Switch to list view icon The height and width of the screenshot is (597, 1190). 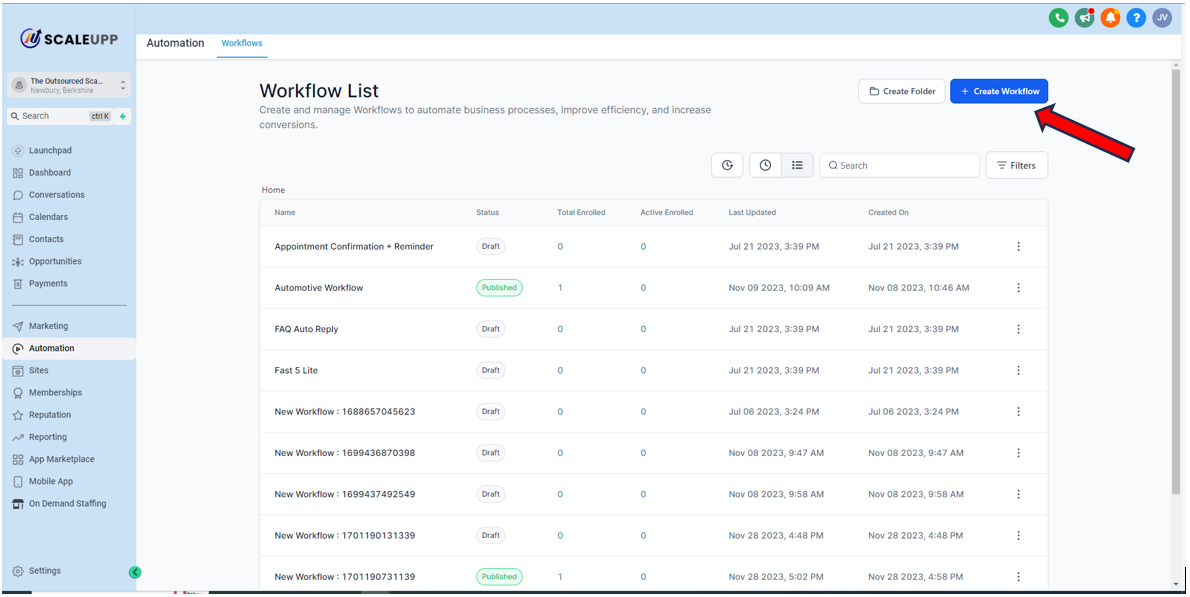coord(797,165)
